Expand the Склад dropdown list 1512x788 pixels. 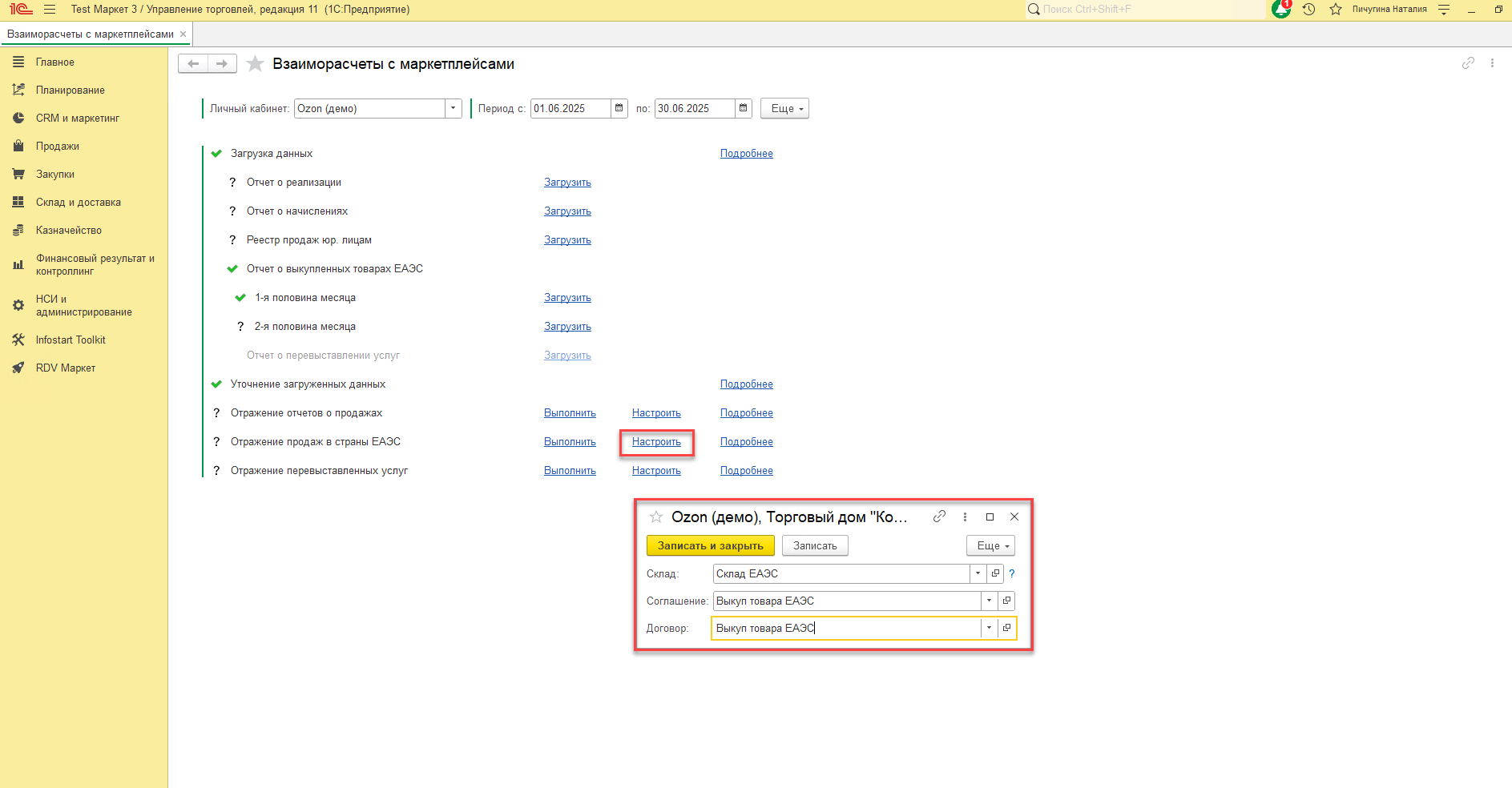pos(978,573)
